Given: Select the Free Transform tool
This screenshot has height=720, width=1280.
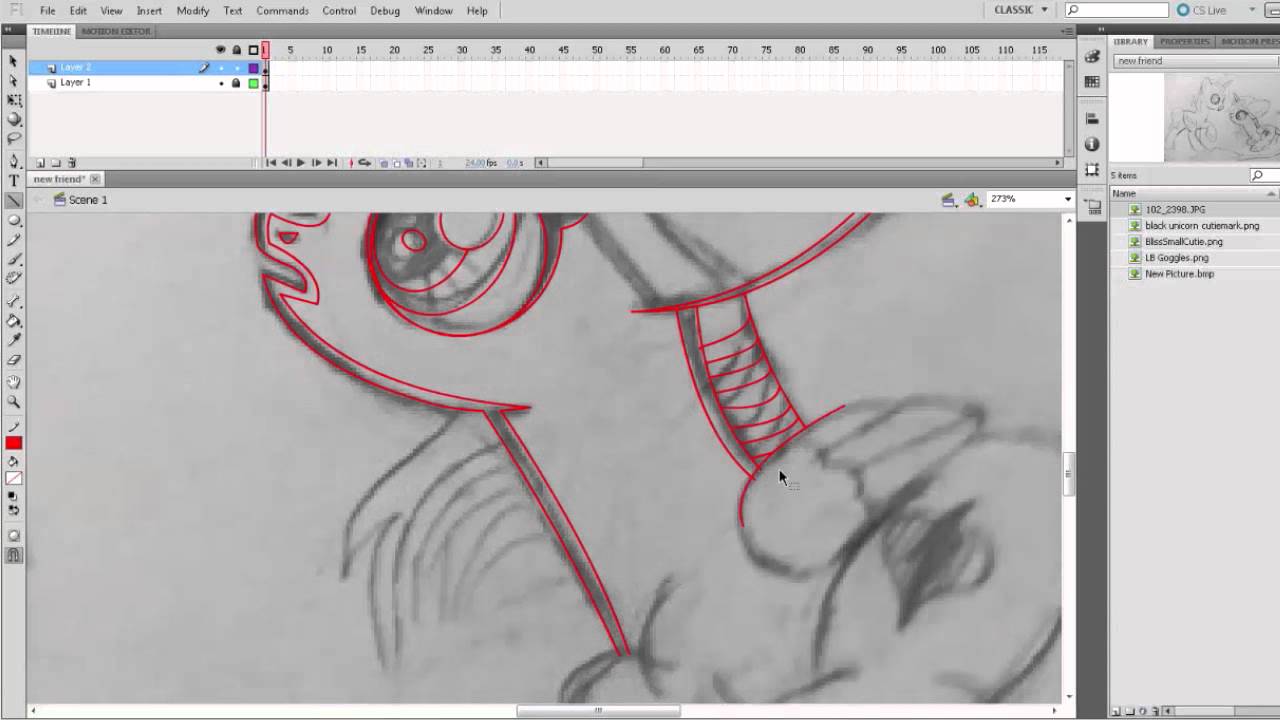Looking at the screenshot, I should click(14, 100).
